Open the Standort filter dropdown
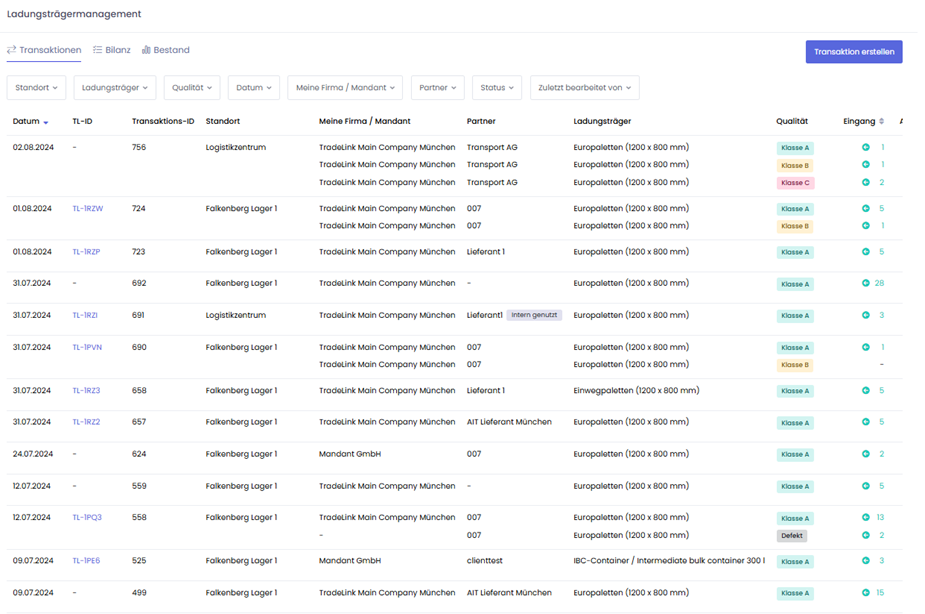925x614 pixels. 36,88
